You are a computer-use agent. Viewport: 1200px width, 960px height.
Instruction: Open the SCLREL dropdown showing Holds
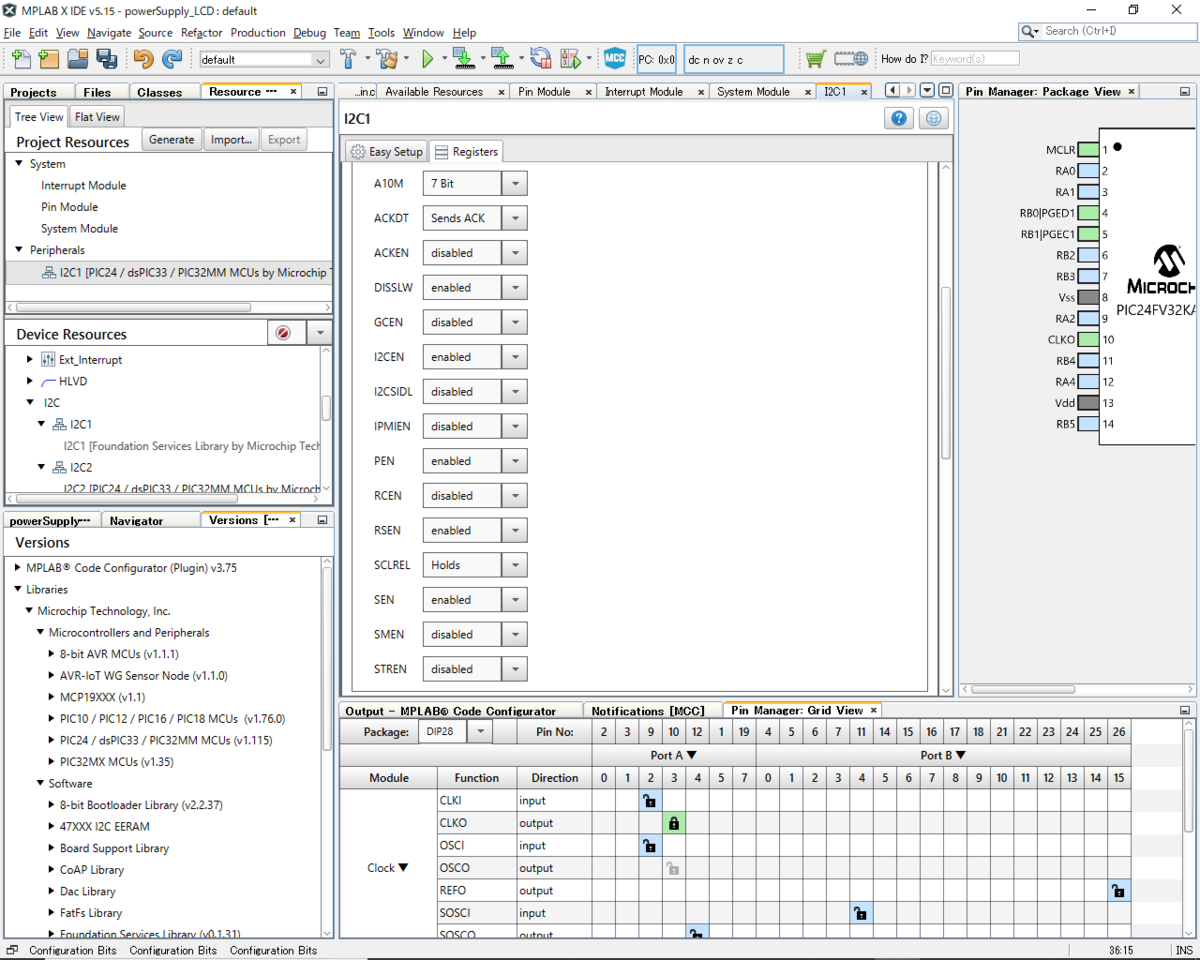[514, 565]
